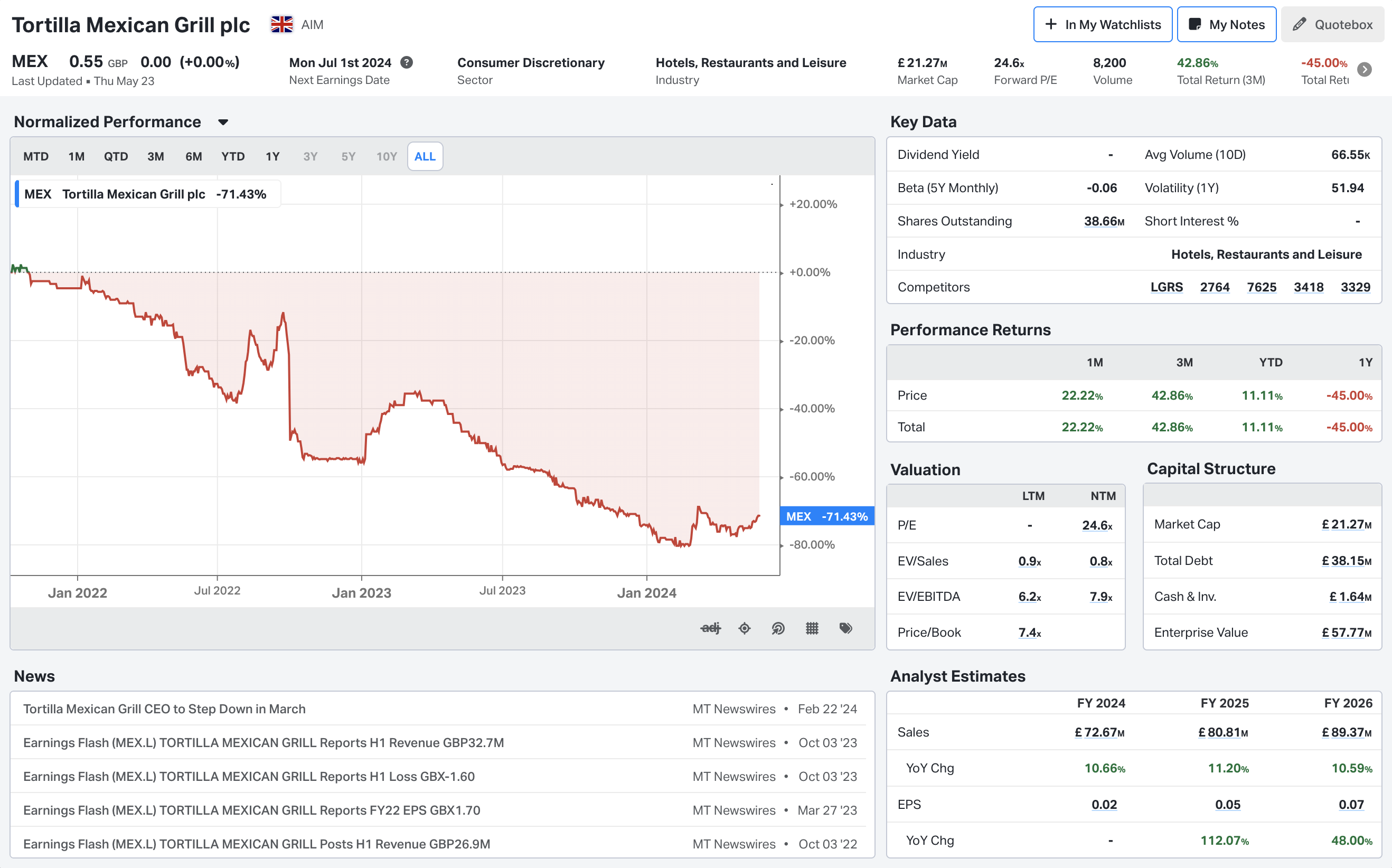Select the YTD time range tab
This screenshot has width=1392, height=868.
pos(232,156)
